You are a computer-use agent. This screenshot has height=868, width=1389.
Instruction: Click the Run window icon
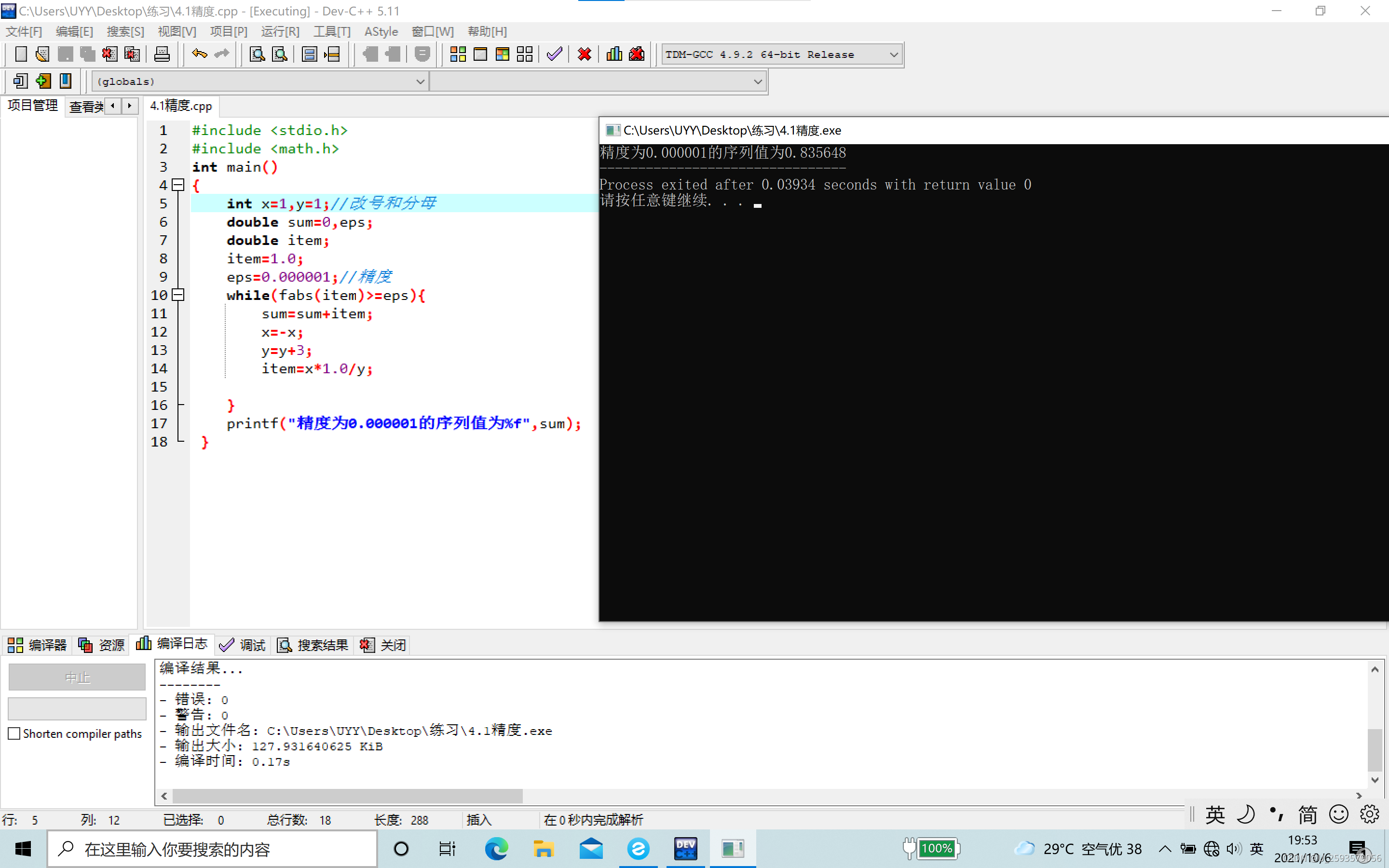pos(480,54)
